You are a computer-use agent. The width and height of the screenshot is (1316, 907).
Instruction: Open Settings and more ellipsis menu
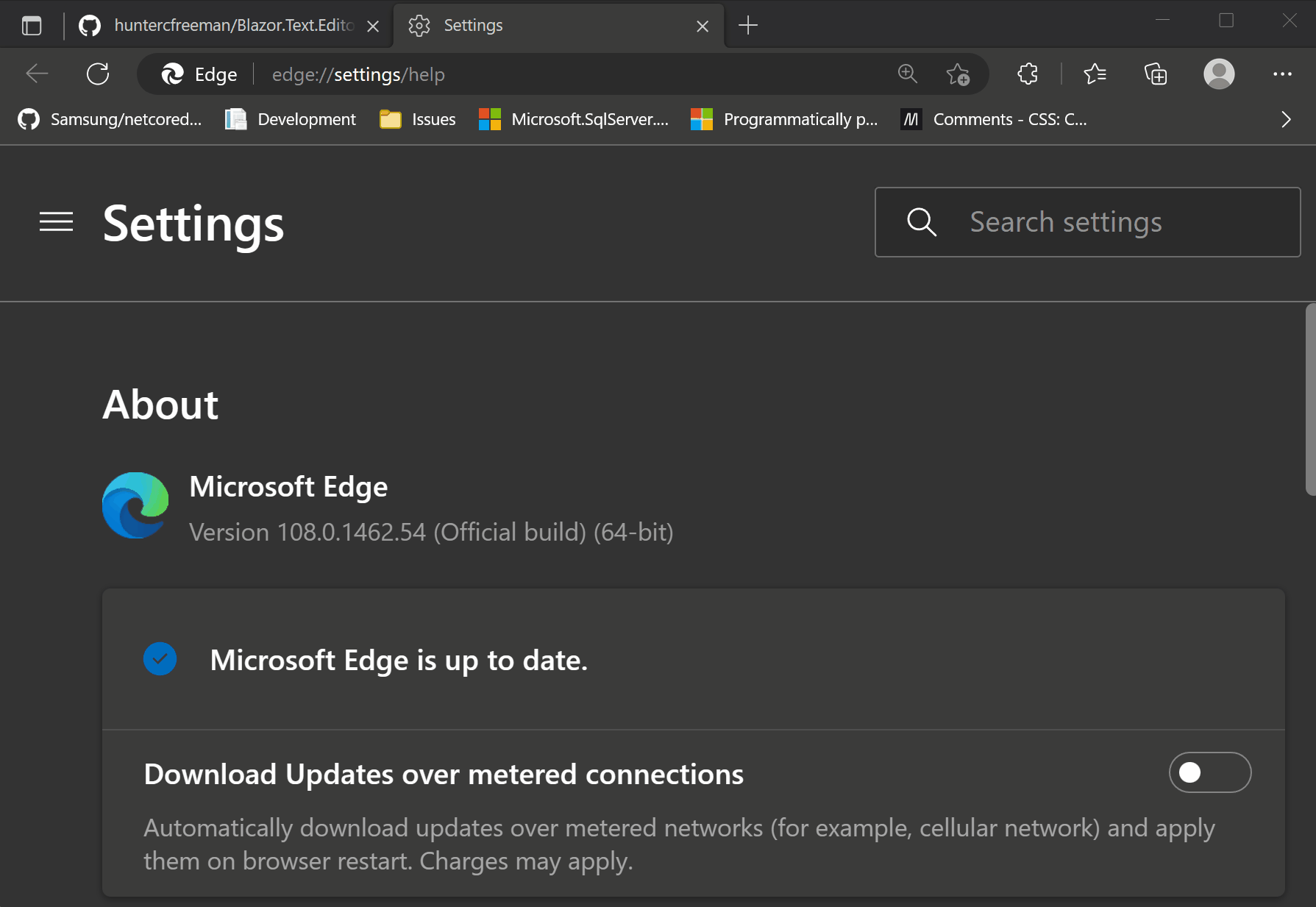coord(1282,74)
